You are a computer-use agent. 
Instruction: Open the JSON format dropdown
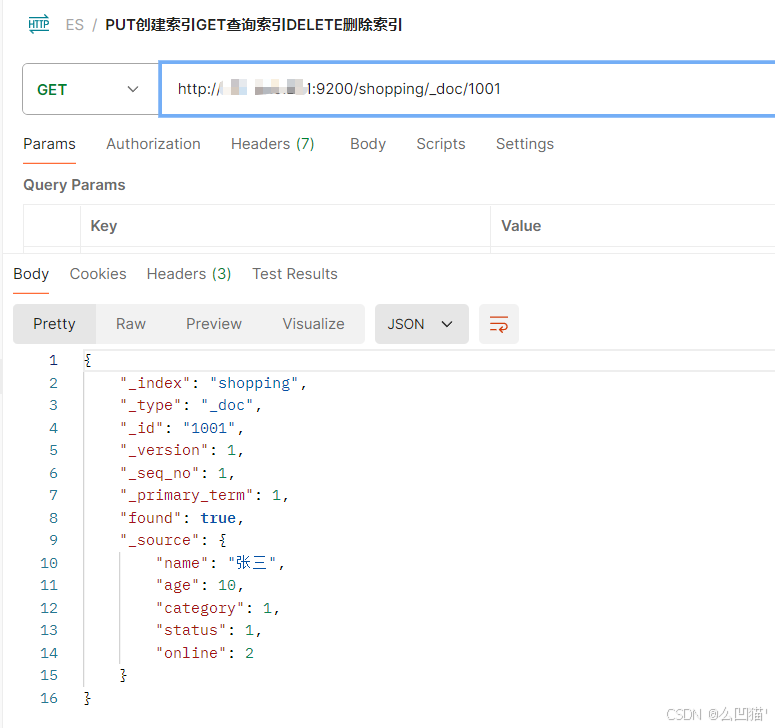[x=421, y=324]
